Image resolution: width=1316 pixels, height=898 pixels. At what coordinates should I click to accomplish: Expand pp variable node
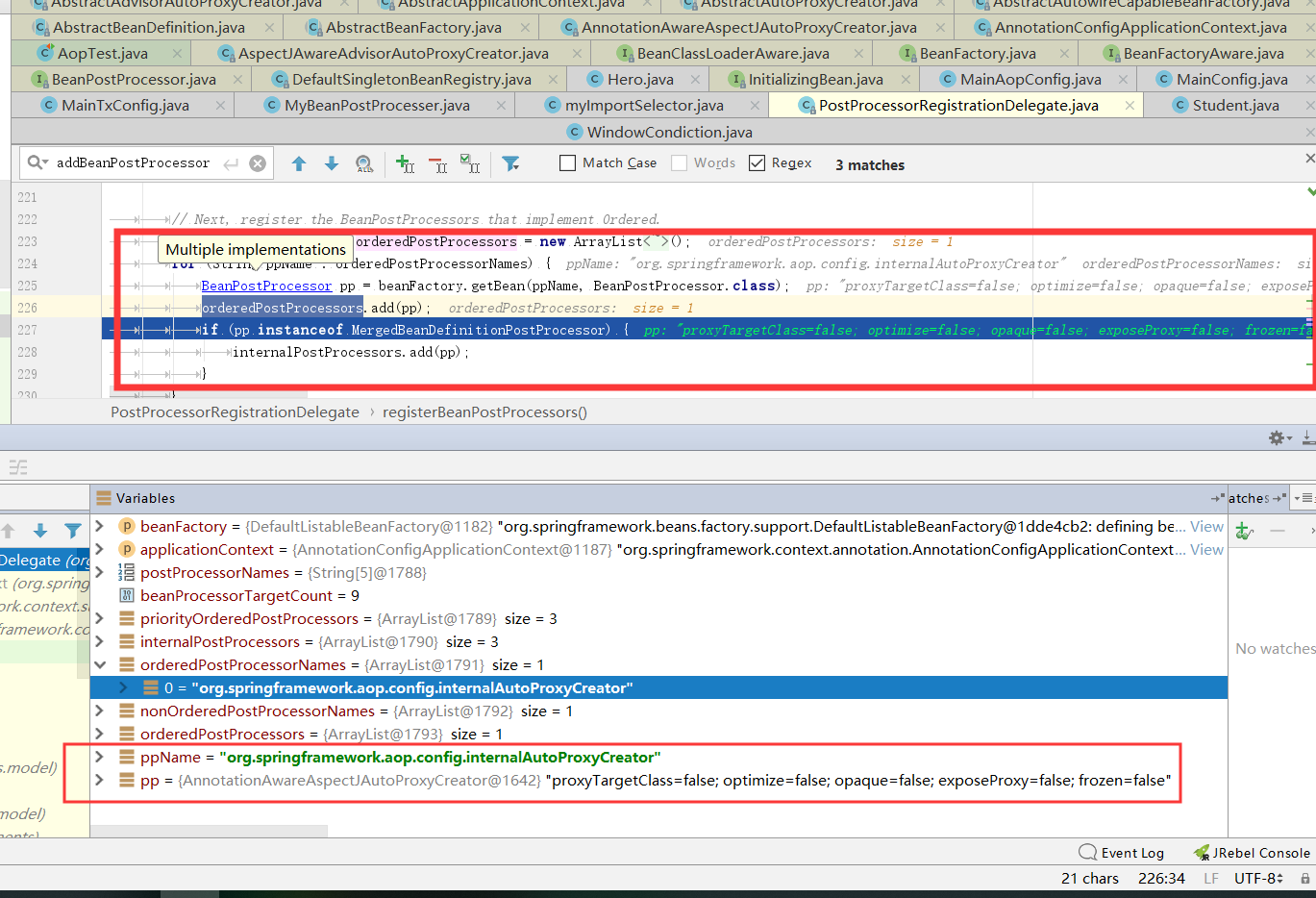100,780
